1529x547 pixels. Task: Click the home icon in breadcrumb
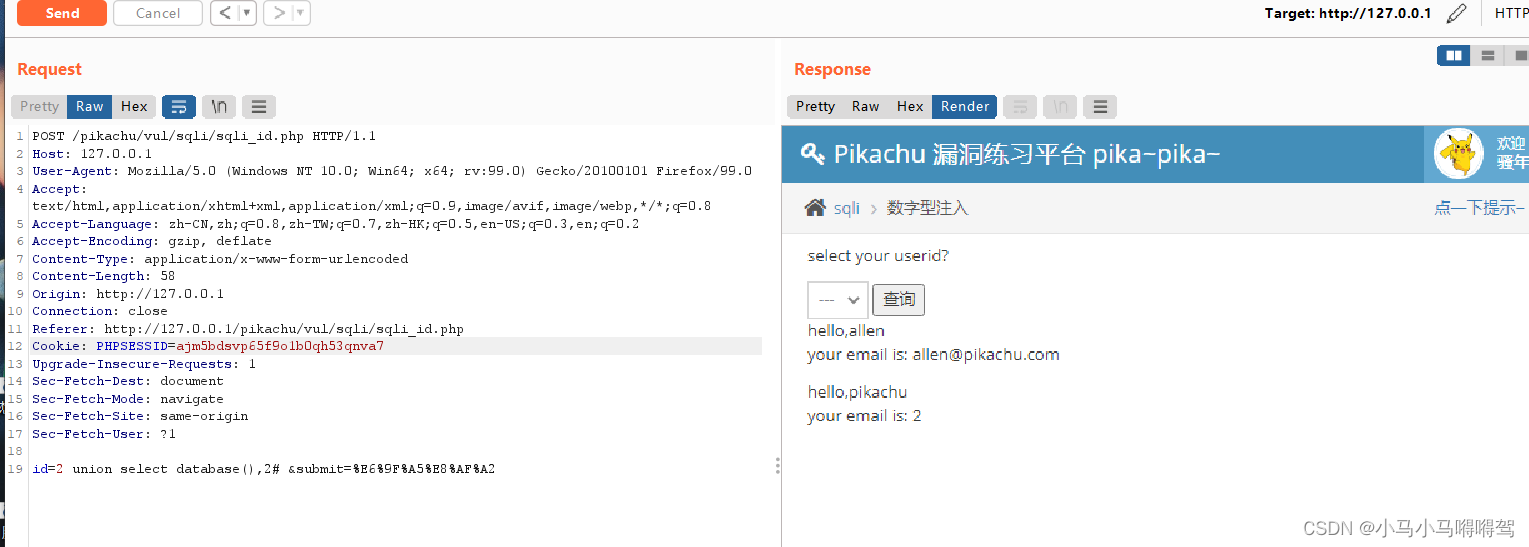(815, 207)
